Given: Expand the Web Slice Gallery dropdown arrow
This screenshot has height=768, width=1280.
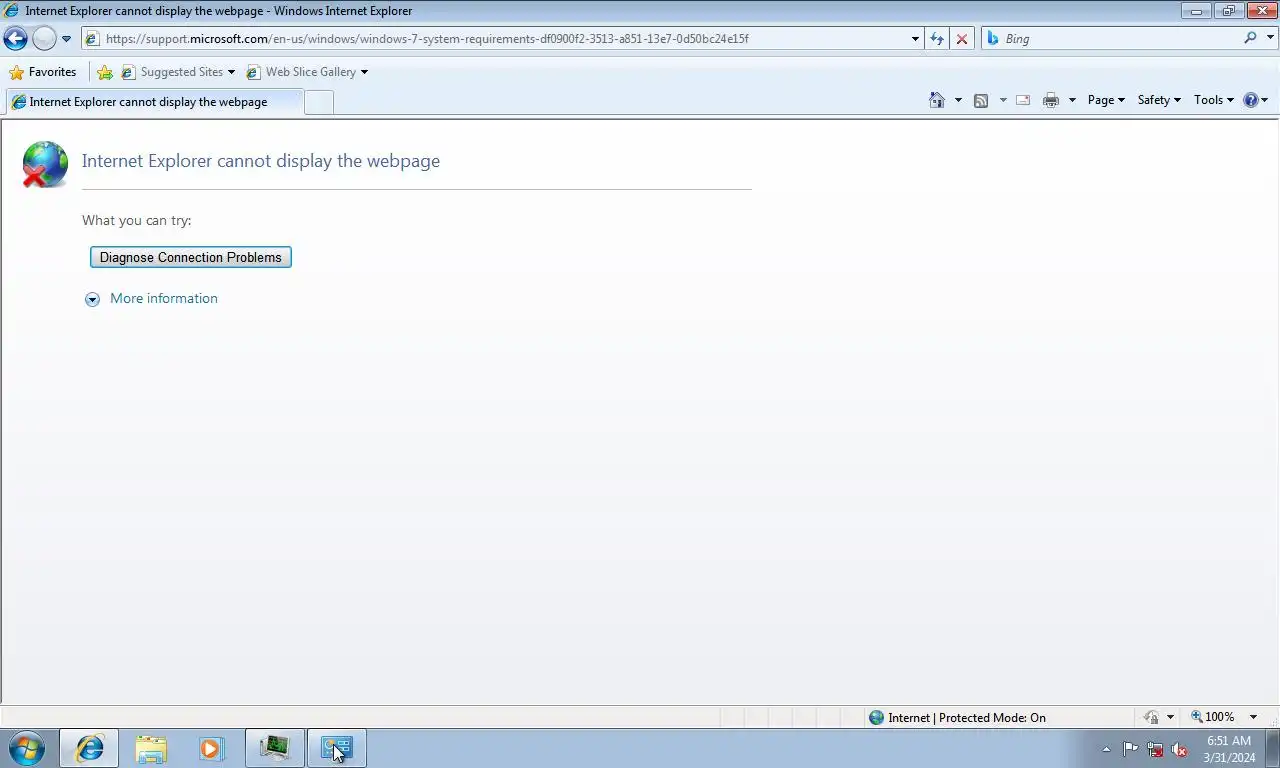Looking at the screenshot, I should pyautogui.click(x=364, y=72).
